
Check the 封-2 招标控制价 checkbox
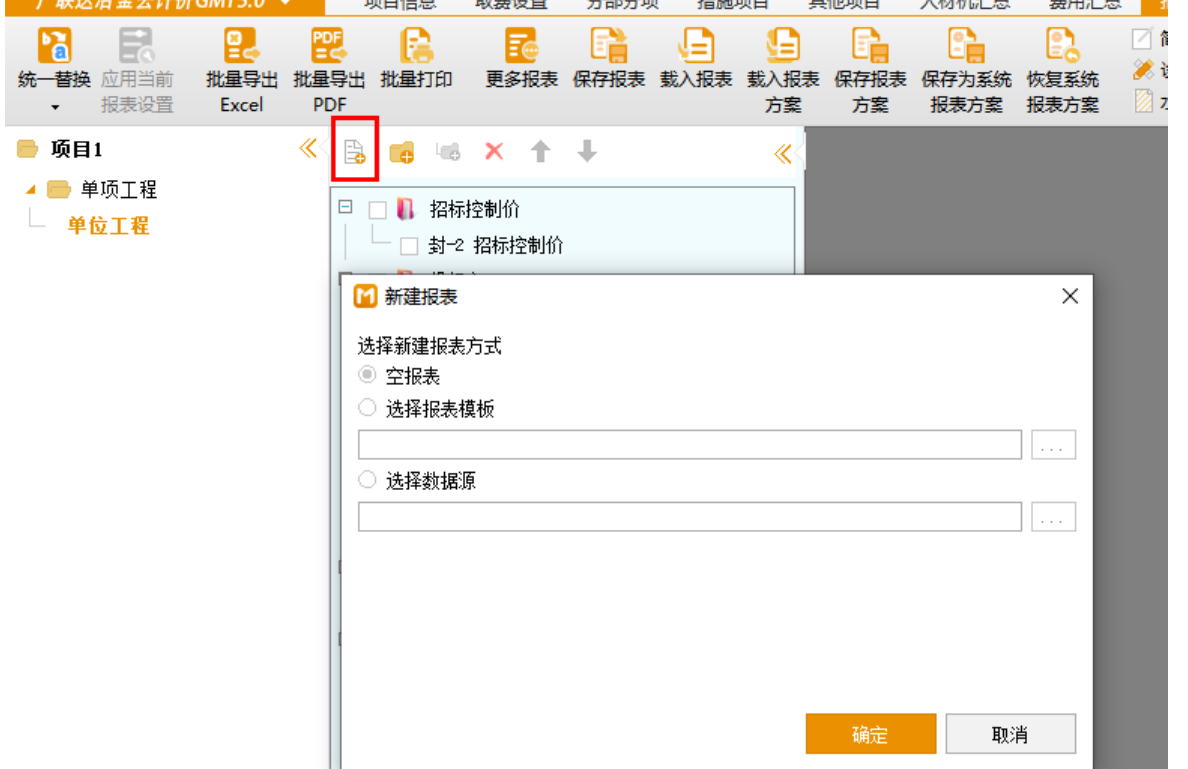pyautogui.click(x=409, y=246)
